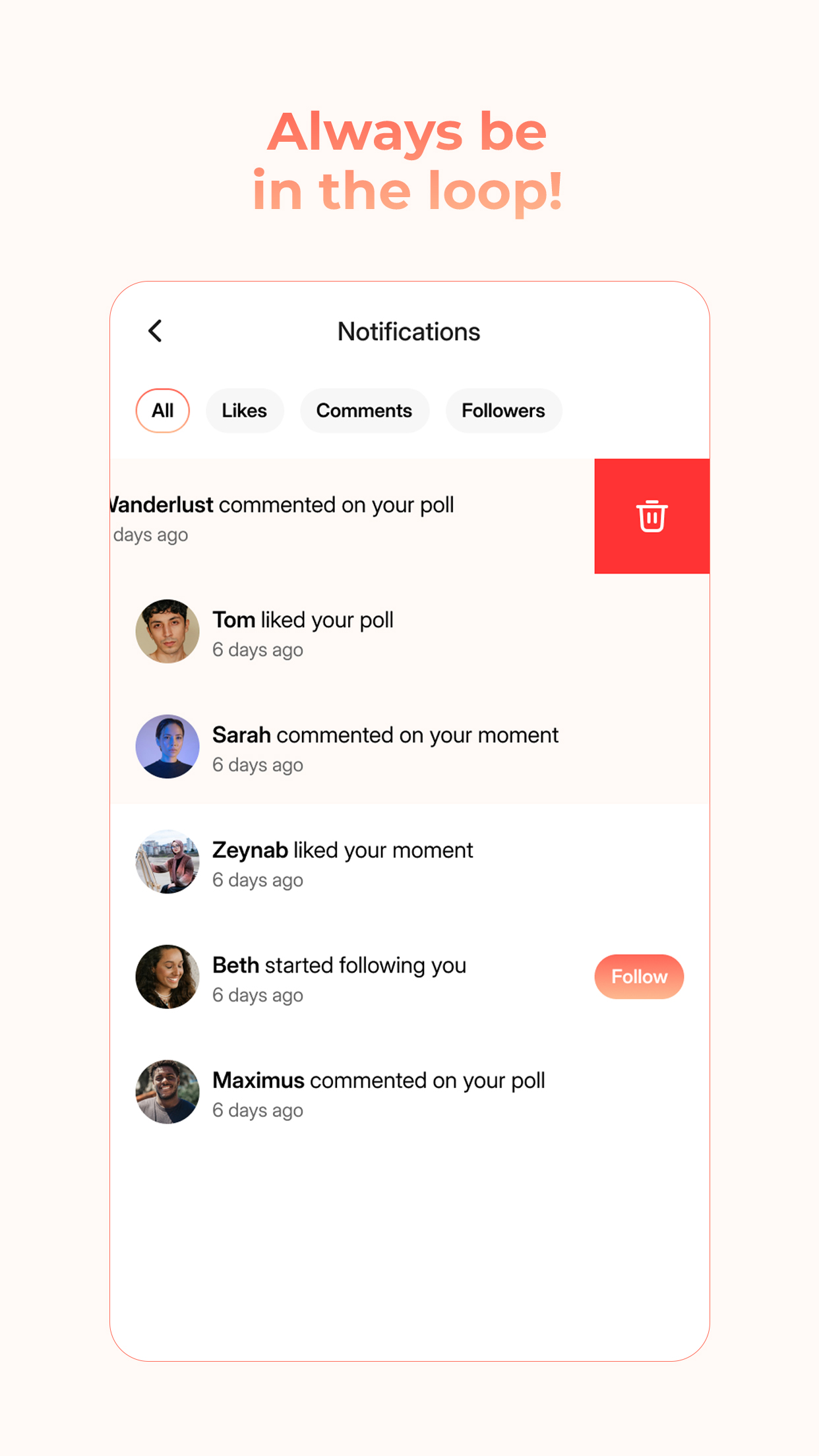
Task: Open 'Zeynab liked your moment' notification
Action: [342, 851]
